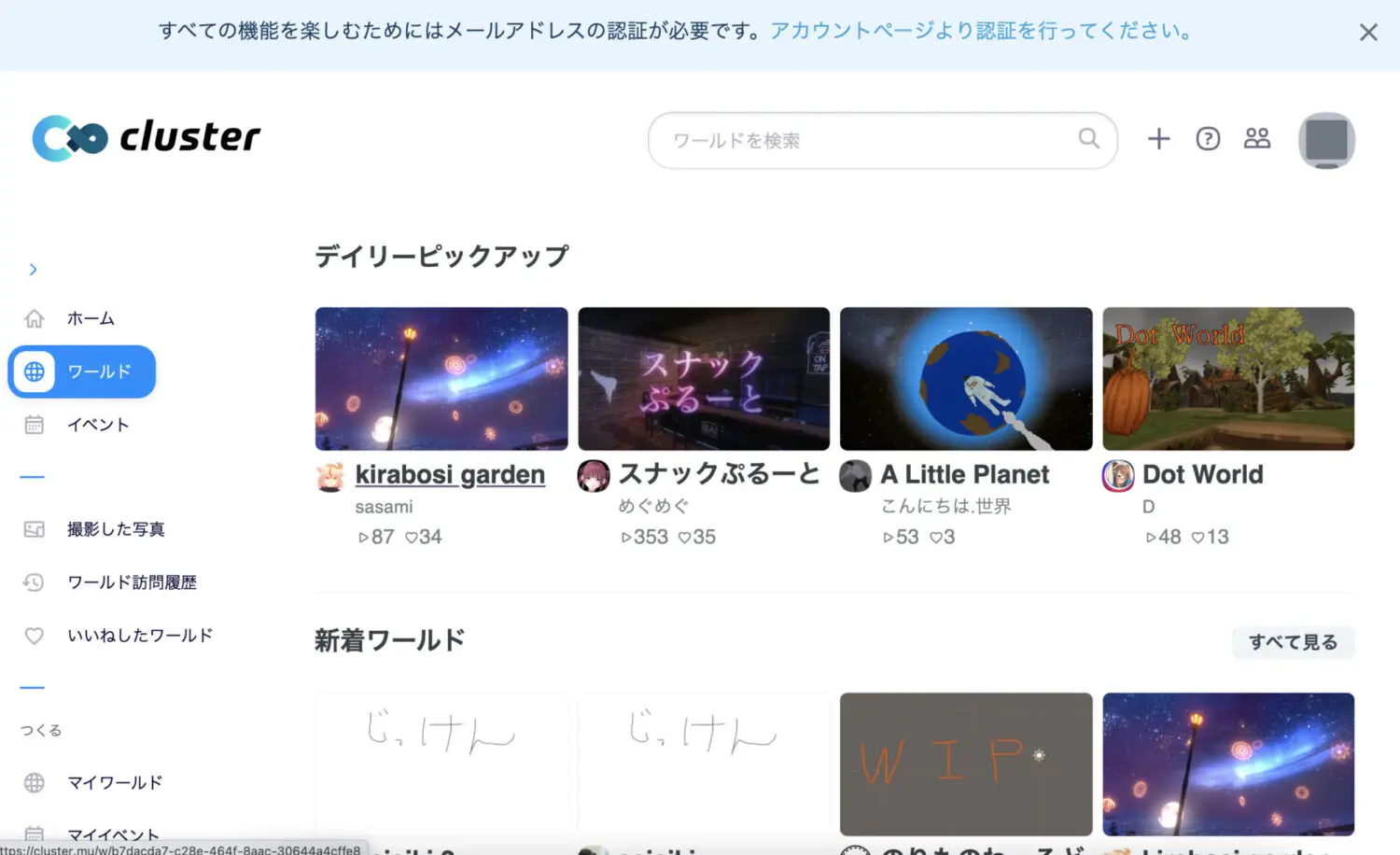Go to ホーム in sidebar
The width and height of the screenshot is (1400, 855).
point(90,319)
